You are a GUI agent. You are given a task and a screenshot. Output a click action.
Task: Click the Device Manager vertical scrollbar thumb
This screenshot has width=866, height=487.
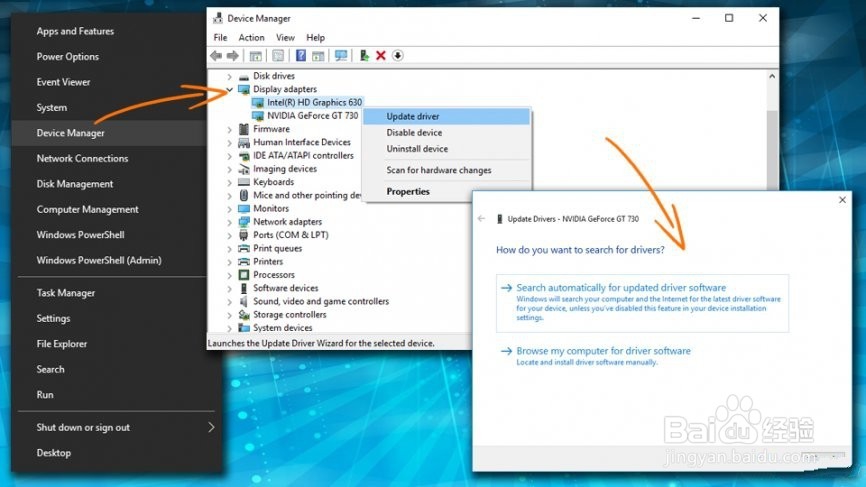(772, 150)
